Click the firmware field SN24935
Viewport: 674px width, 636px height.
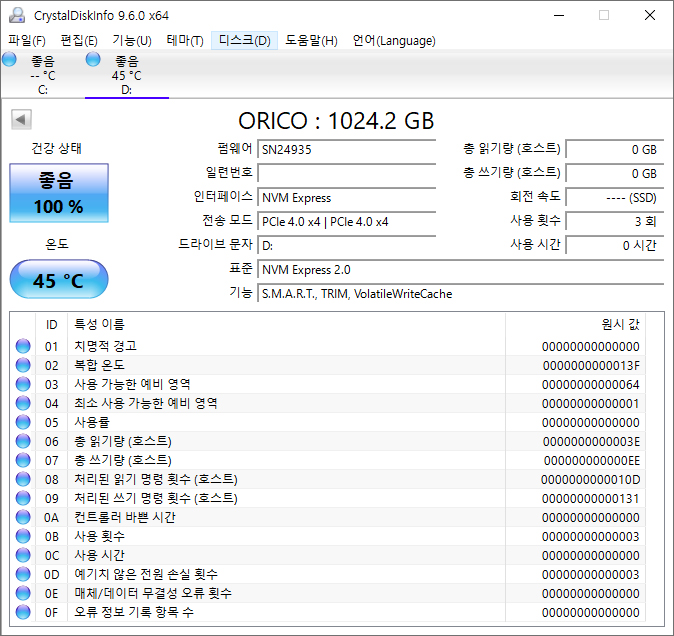[346, 150]
